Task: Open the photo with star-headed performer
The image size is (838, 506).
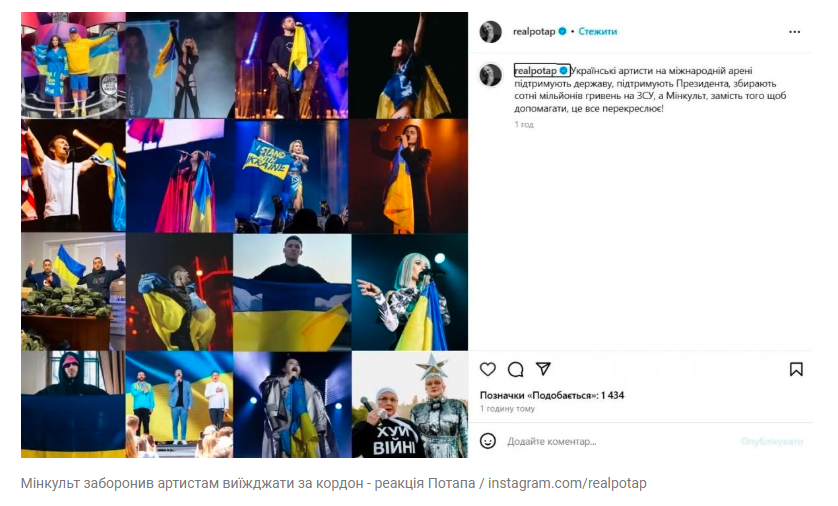Action: click(410, 404)
